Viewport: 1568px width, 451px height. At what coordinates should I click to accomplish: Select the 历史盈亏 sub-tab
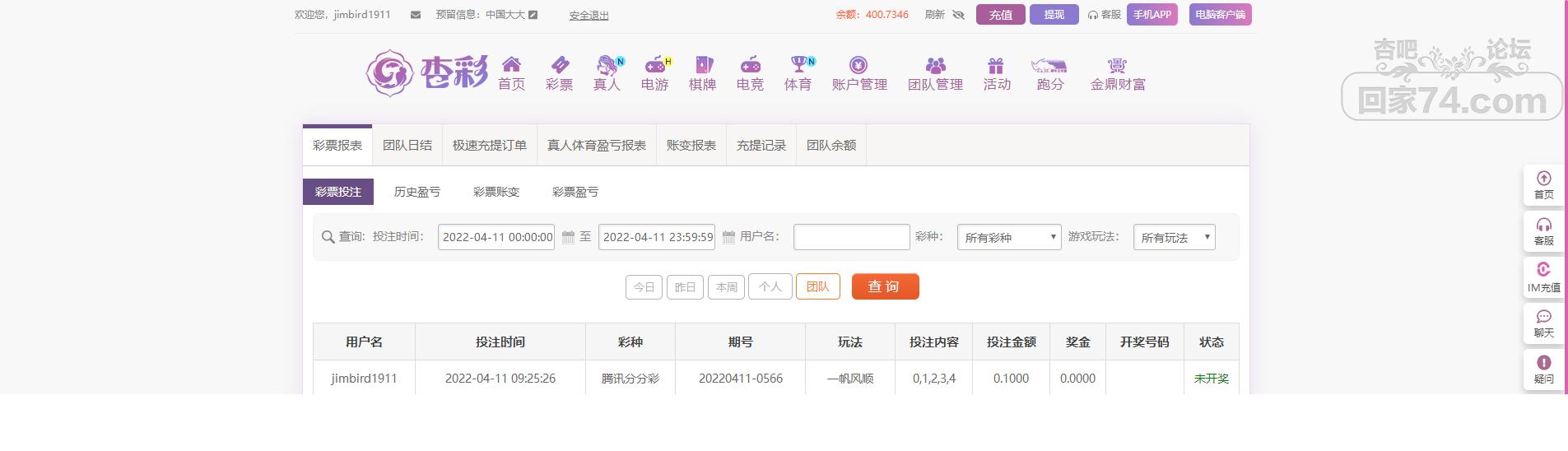pyautogui.click(x=417, y=192)
